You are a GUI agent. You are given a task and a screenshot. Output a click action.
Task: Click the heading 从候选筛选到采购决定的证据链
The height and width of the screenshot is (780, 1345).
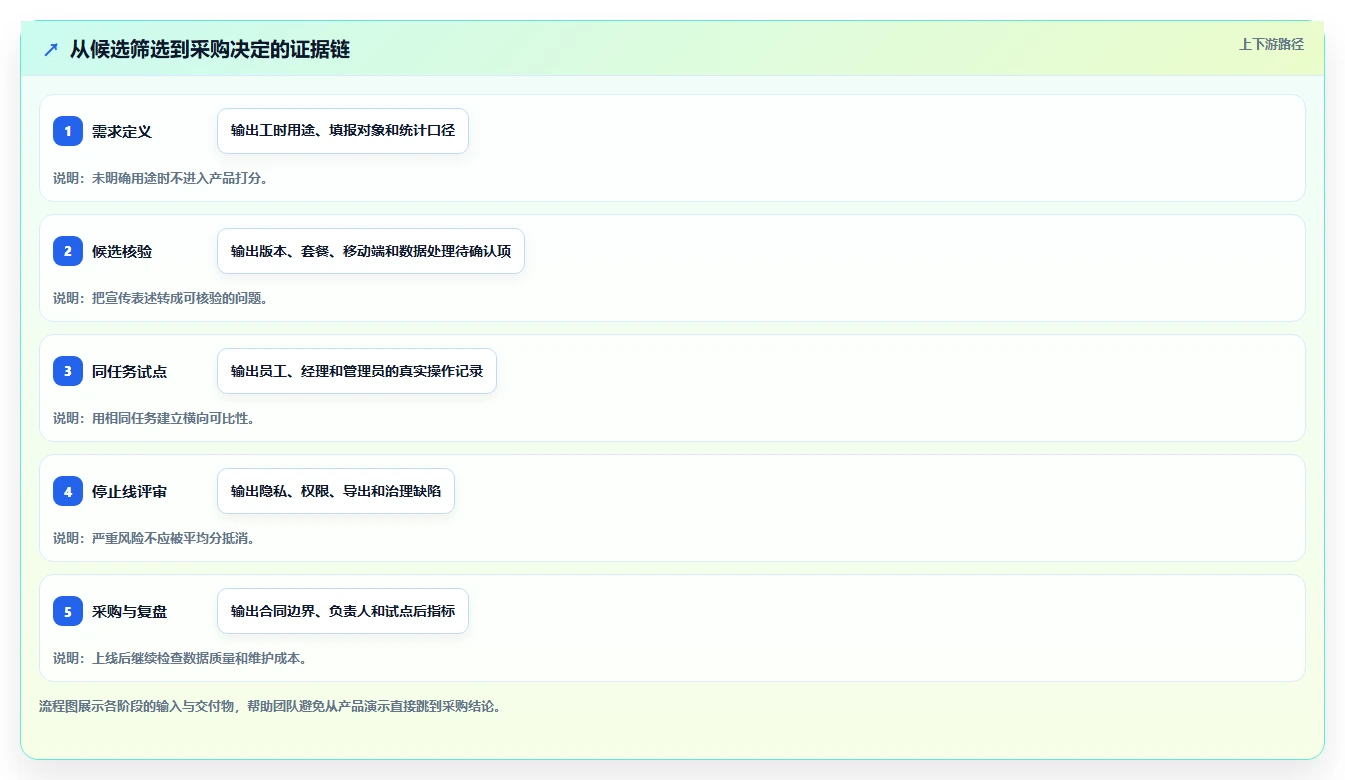[210, 49]
